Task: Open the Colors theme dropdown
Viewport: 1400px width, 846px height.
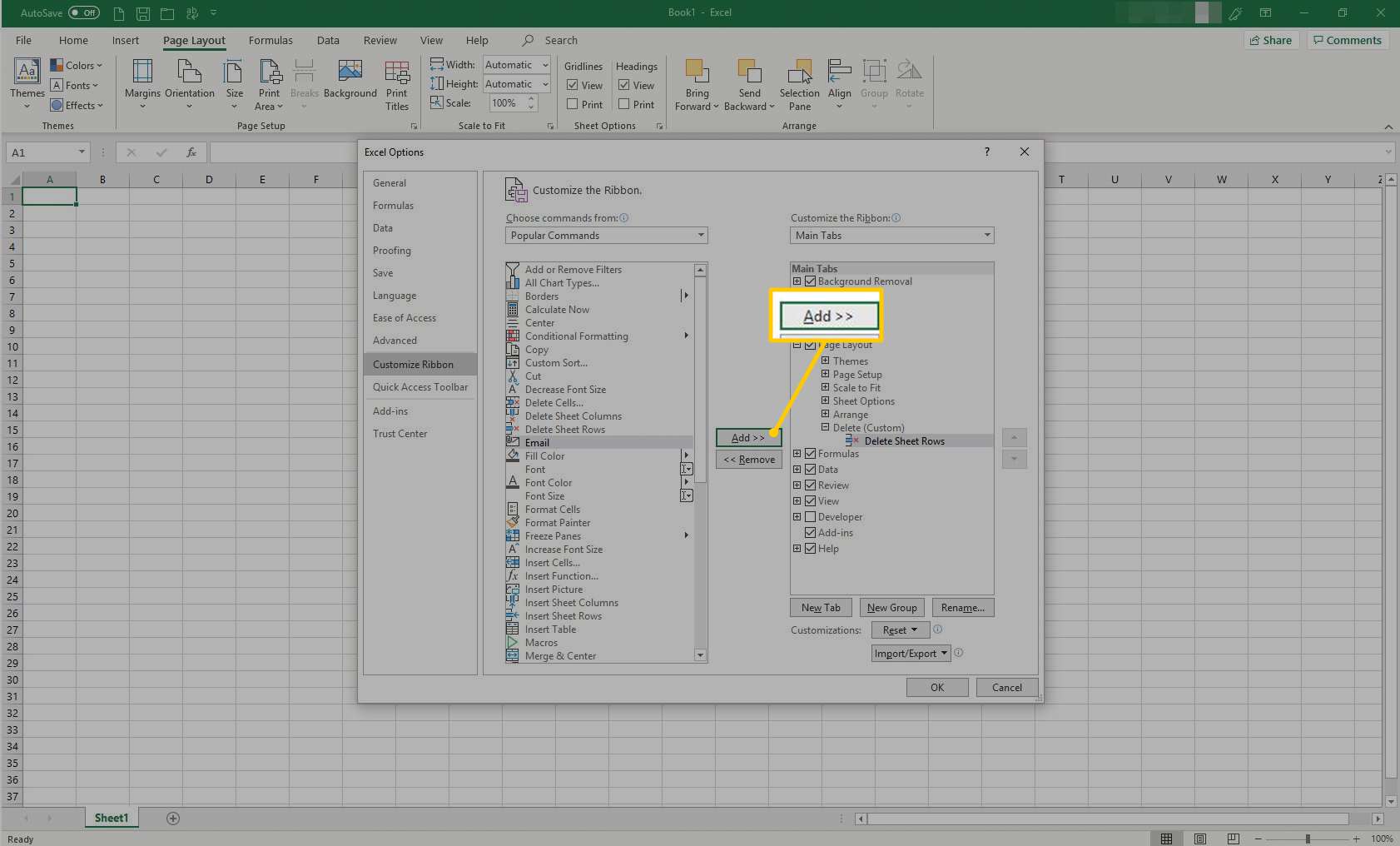Action: point(77,65)
